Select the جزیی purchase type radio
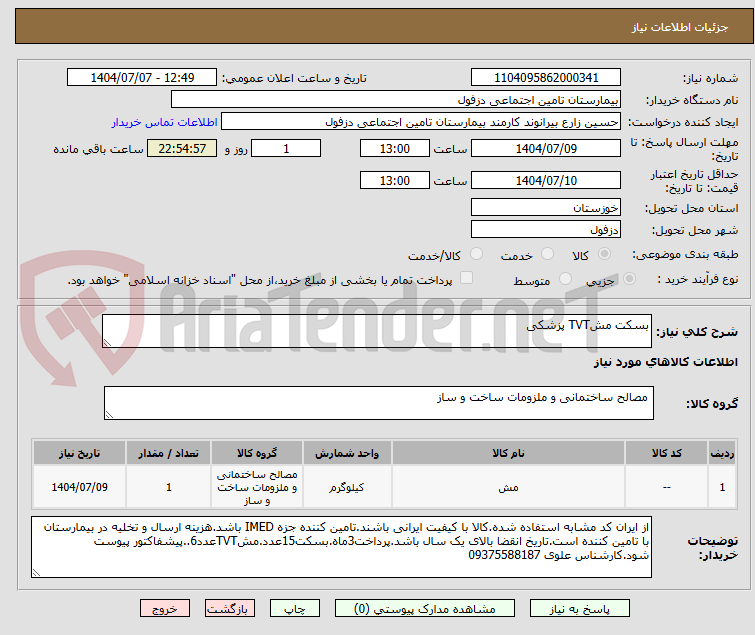This screenshot has width=755, height=635. pos(629,279)
